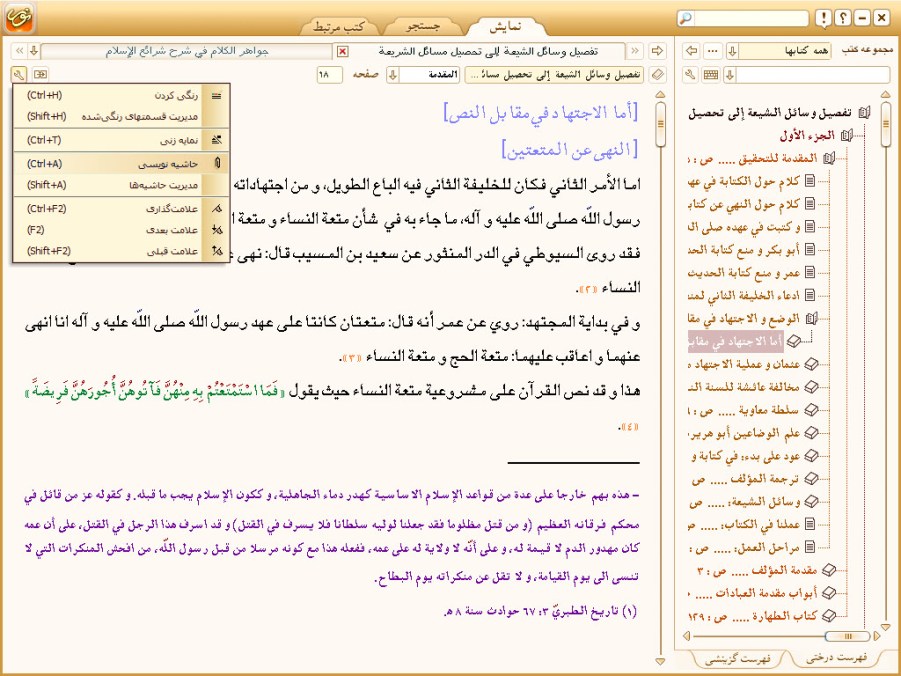Click the double chevron right of the book tabs
Viewport: 901px width, 676px height.
coord(635,51)
